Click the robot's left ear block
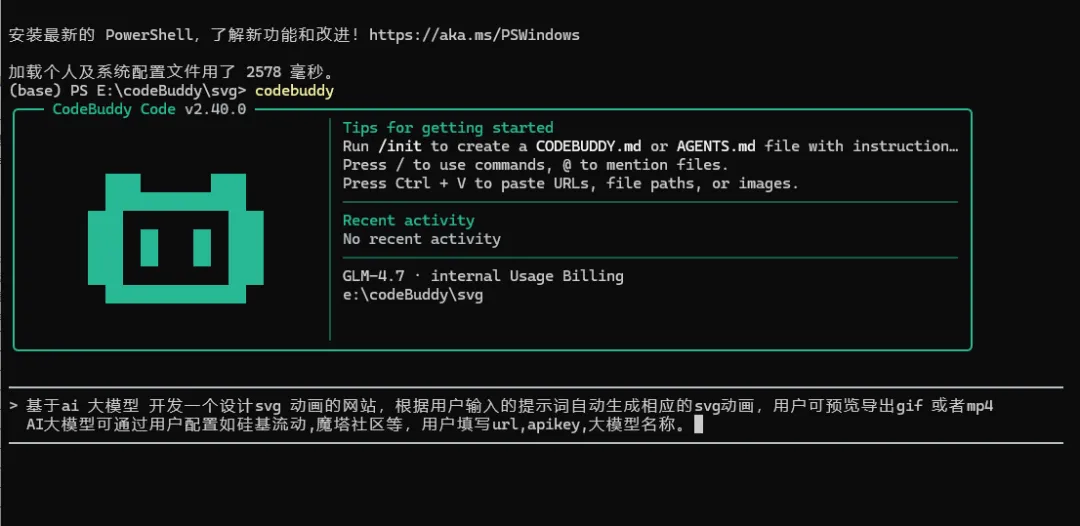Screen dimensions: 1080x526 [x=123, y=185]
